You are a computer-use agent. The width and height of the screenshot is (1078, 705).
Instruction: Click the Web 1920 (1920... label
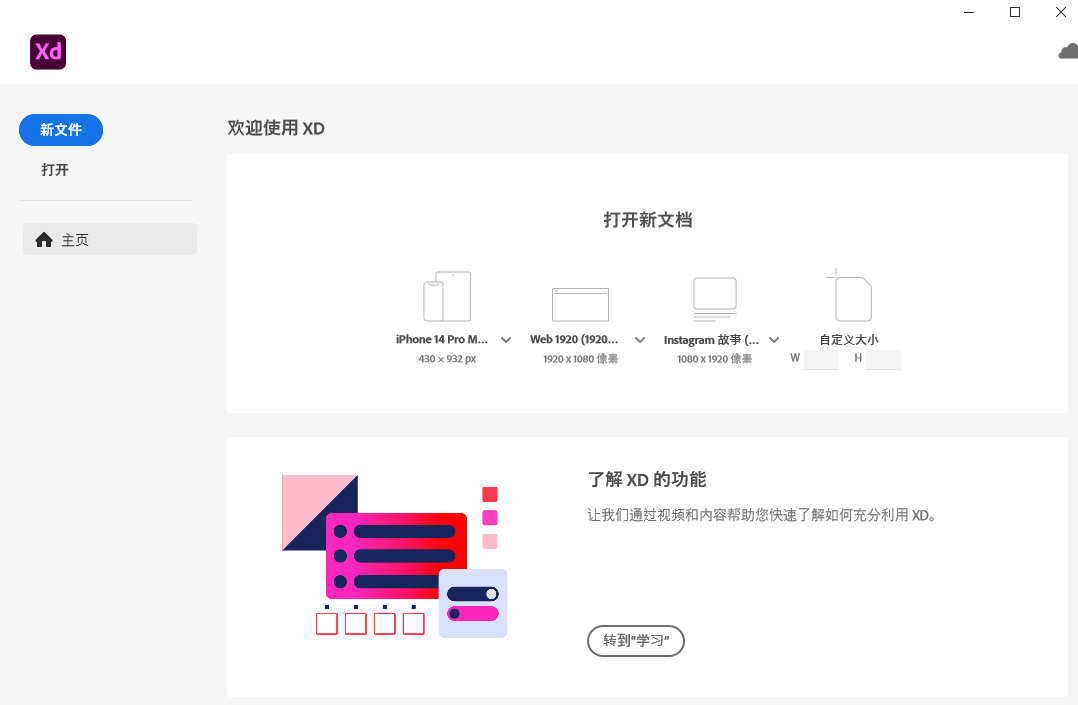(x=574, y=340)
